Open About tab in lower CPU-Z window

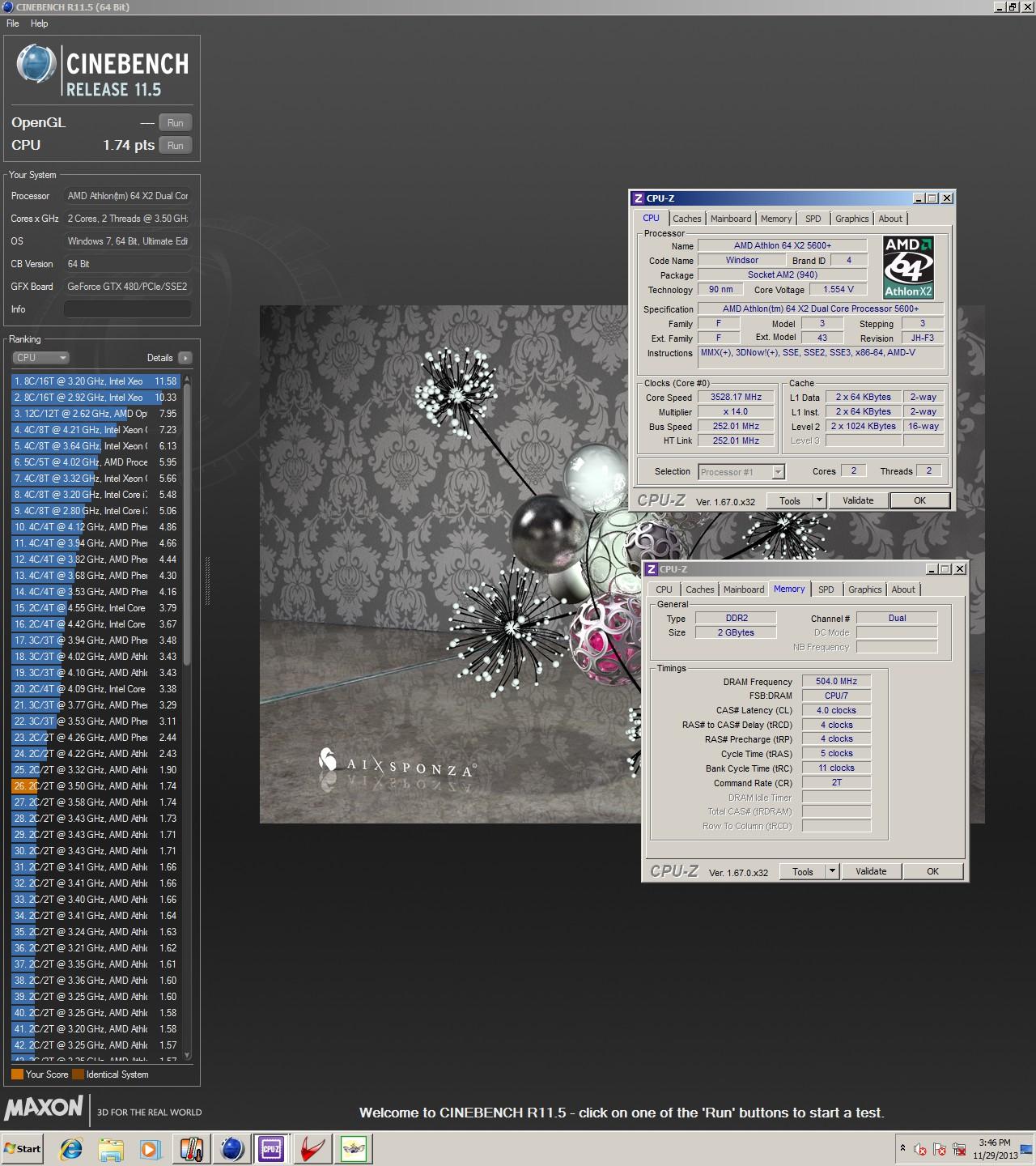tap(903, 589)
